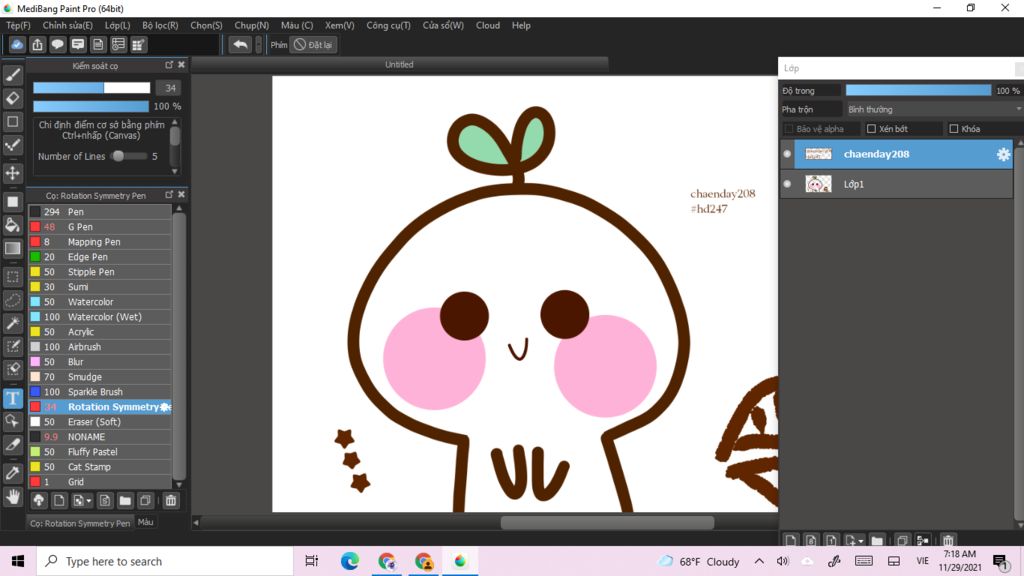1024x576 pixels.
Task: Switch to the Màu tab
Action: click(x=146, y=522)
